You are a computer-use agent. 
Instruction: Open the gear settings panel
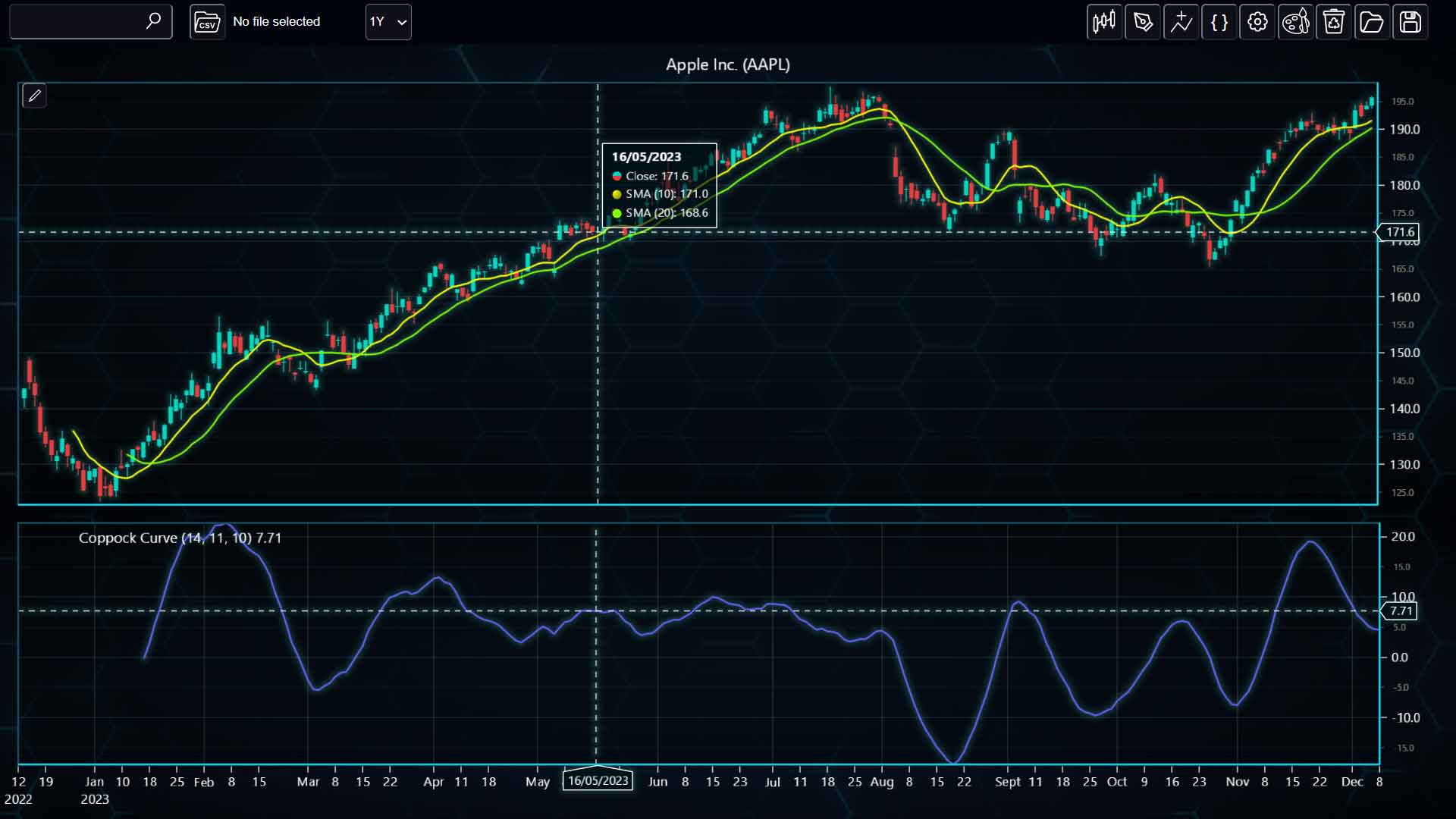(x=1257, y=22)
